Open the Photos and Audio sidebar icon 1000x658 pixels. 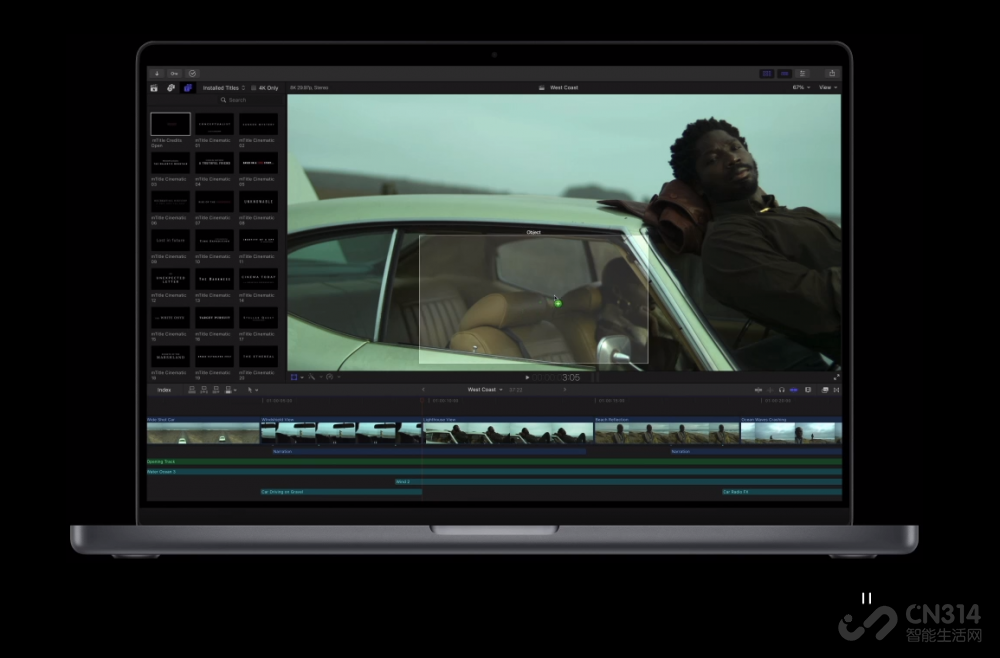tap(171, 88)
